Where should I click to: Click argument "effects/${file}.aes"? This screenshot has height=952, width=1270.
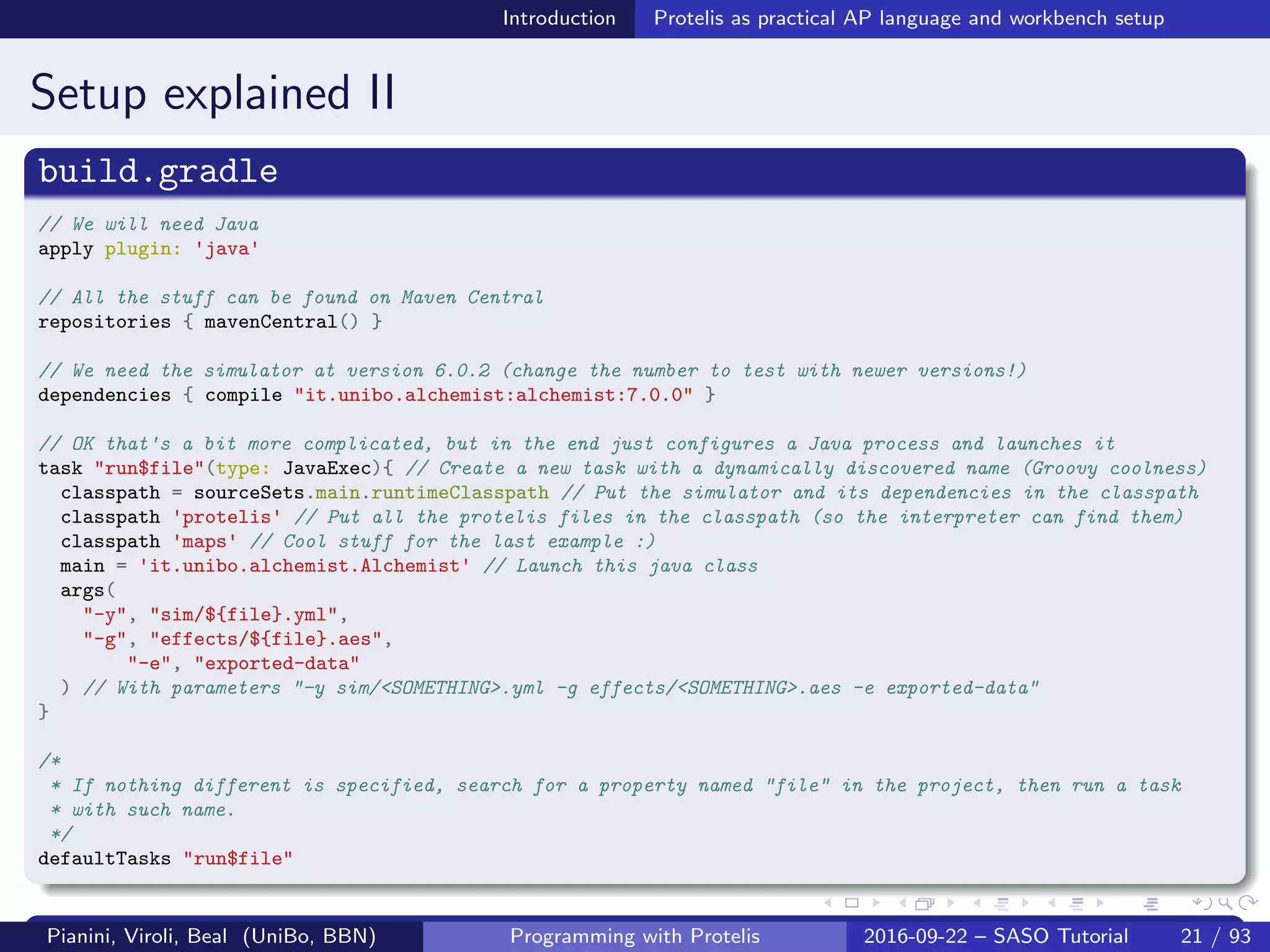(x=266, y=639)
